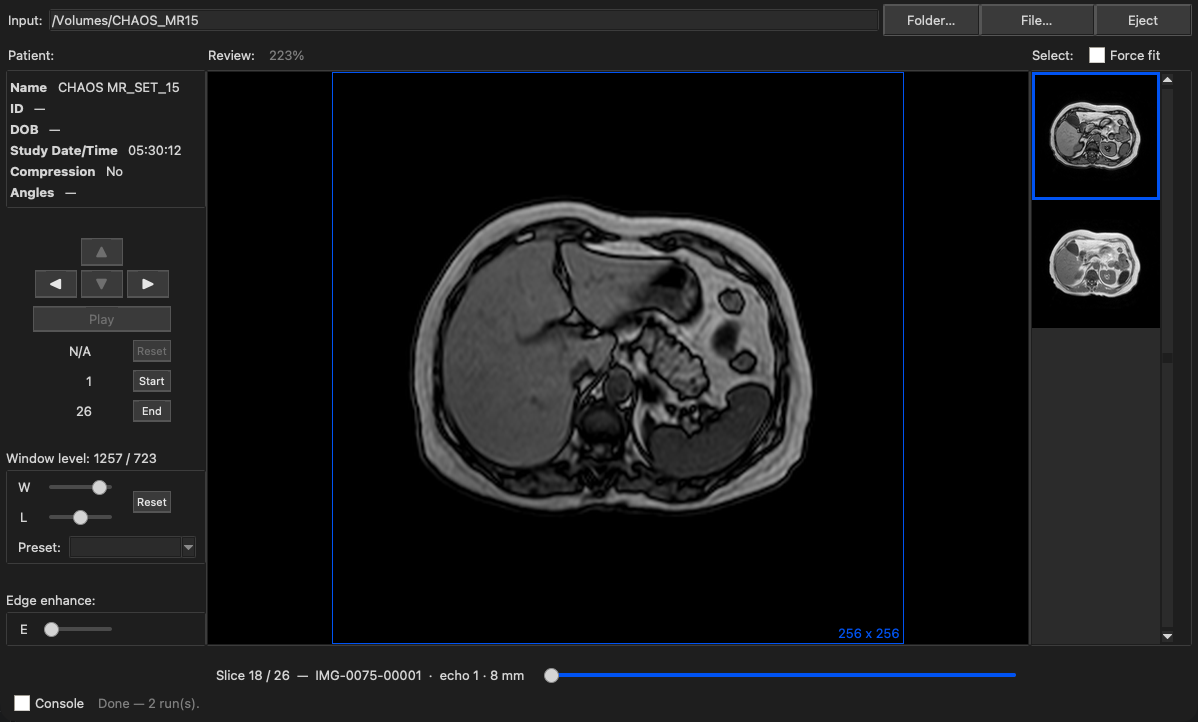Reset the window level values
The width and height of the screenshot is (1198, 722).
(x=151, y=502)
